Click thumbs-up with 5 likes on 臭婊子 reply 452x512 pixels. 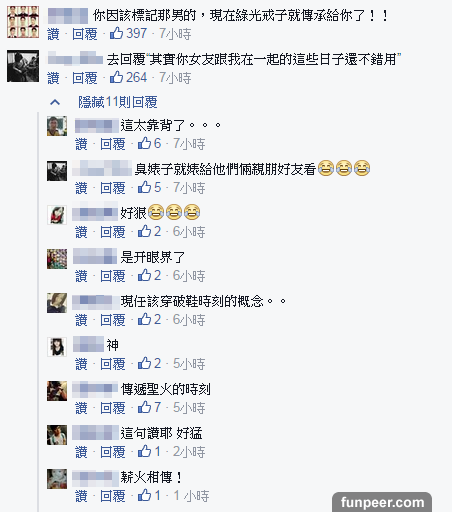click(x=145, y=187)
